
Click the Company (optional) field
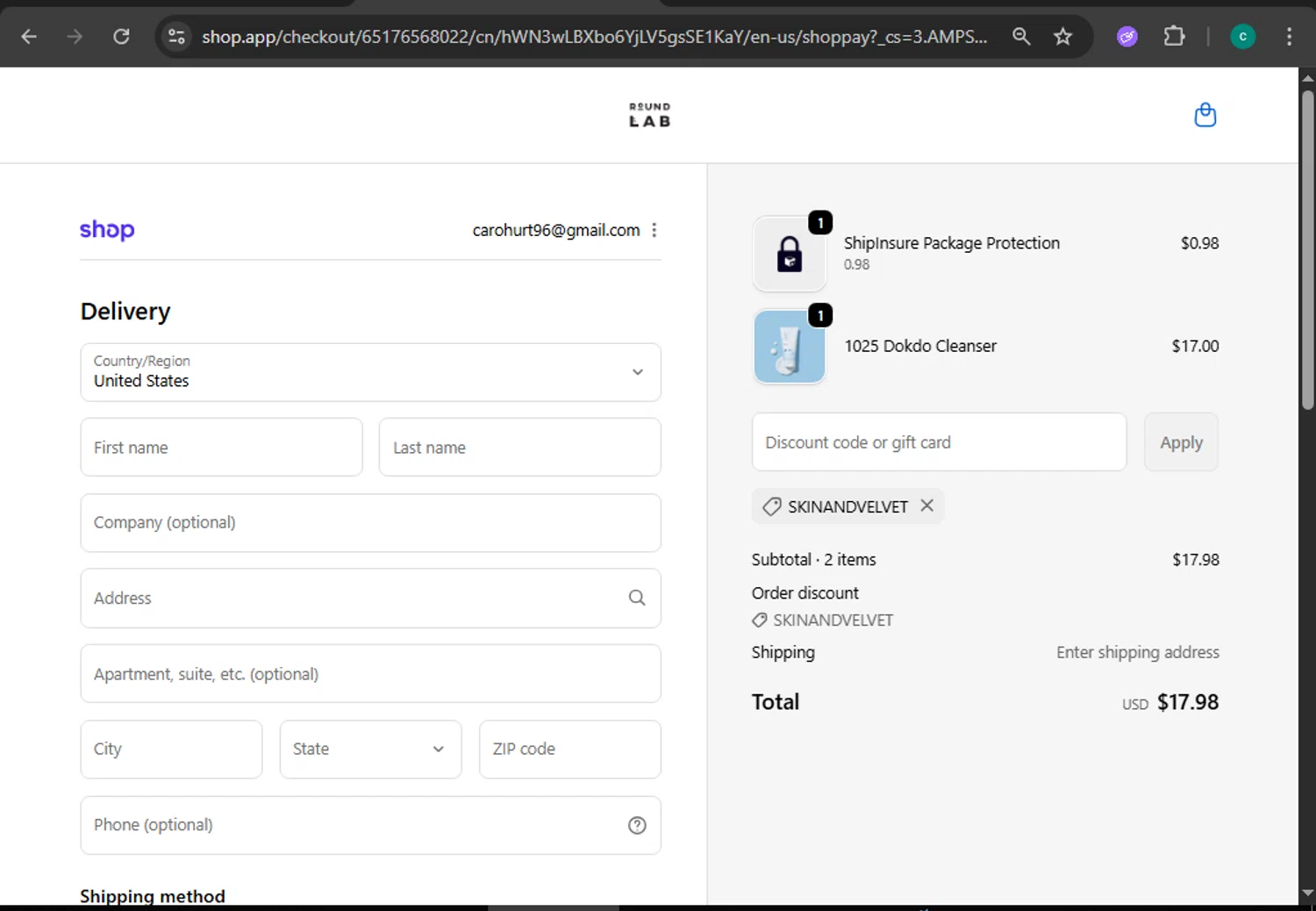pos(370,523)
